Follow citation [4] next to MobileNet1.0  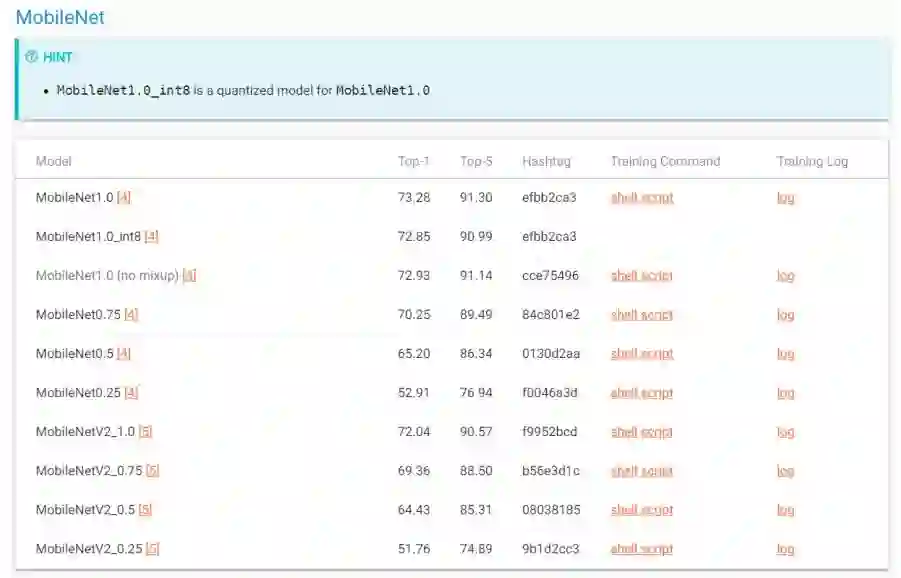[x=124, y=198]
